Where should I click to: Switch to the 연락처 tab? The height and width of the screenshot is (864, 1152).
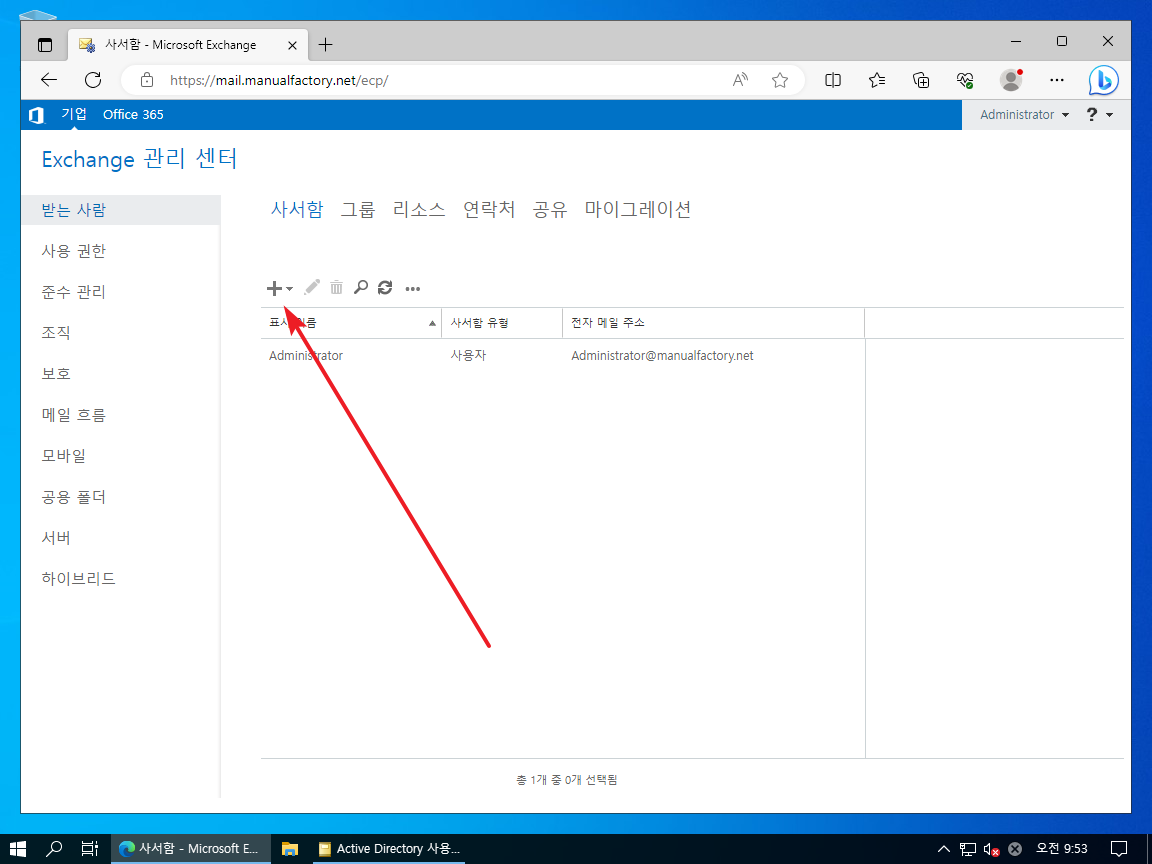(x=489, y=209)
